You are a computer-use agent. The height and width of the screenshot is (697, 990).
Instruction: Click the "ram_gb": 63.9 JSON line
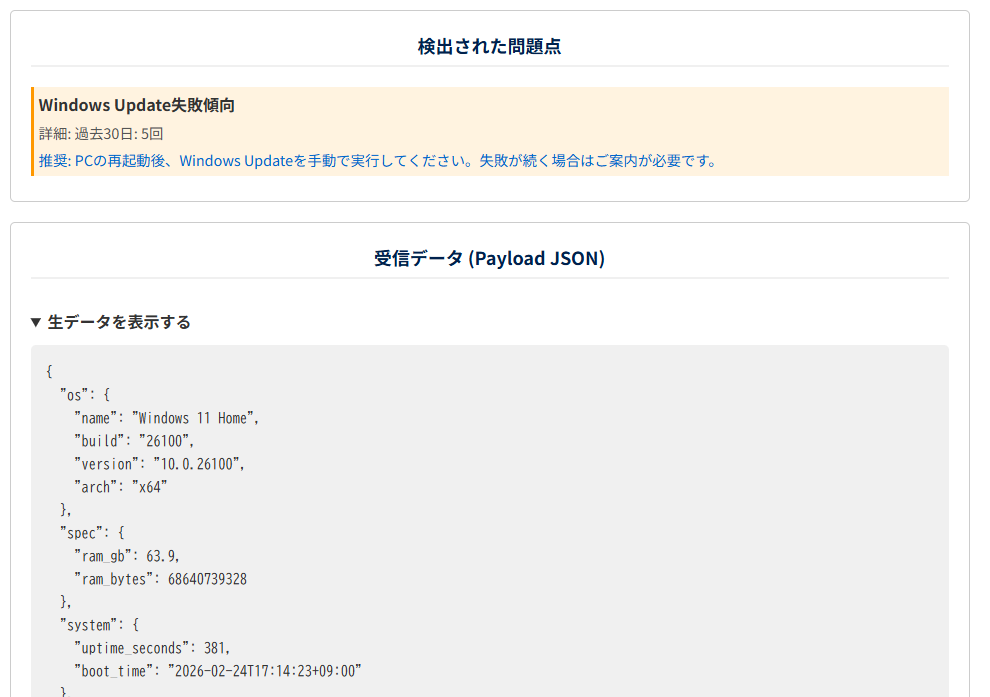click(126, 556)
